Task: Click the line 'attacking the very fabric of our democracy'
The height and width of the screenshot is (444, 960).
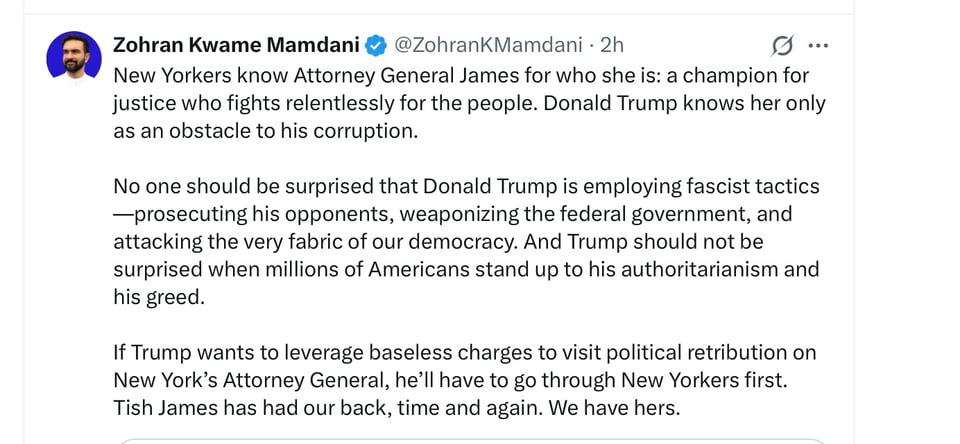Action: pyautogui.click(x=450, y=242)
